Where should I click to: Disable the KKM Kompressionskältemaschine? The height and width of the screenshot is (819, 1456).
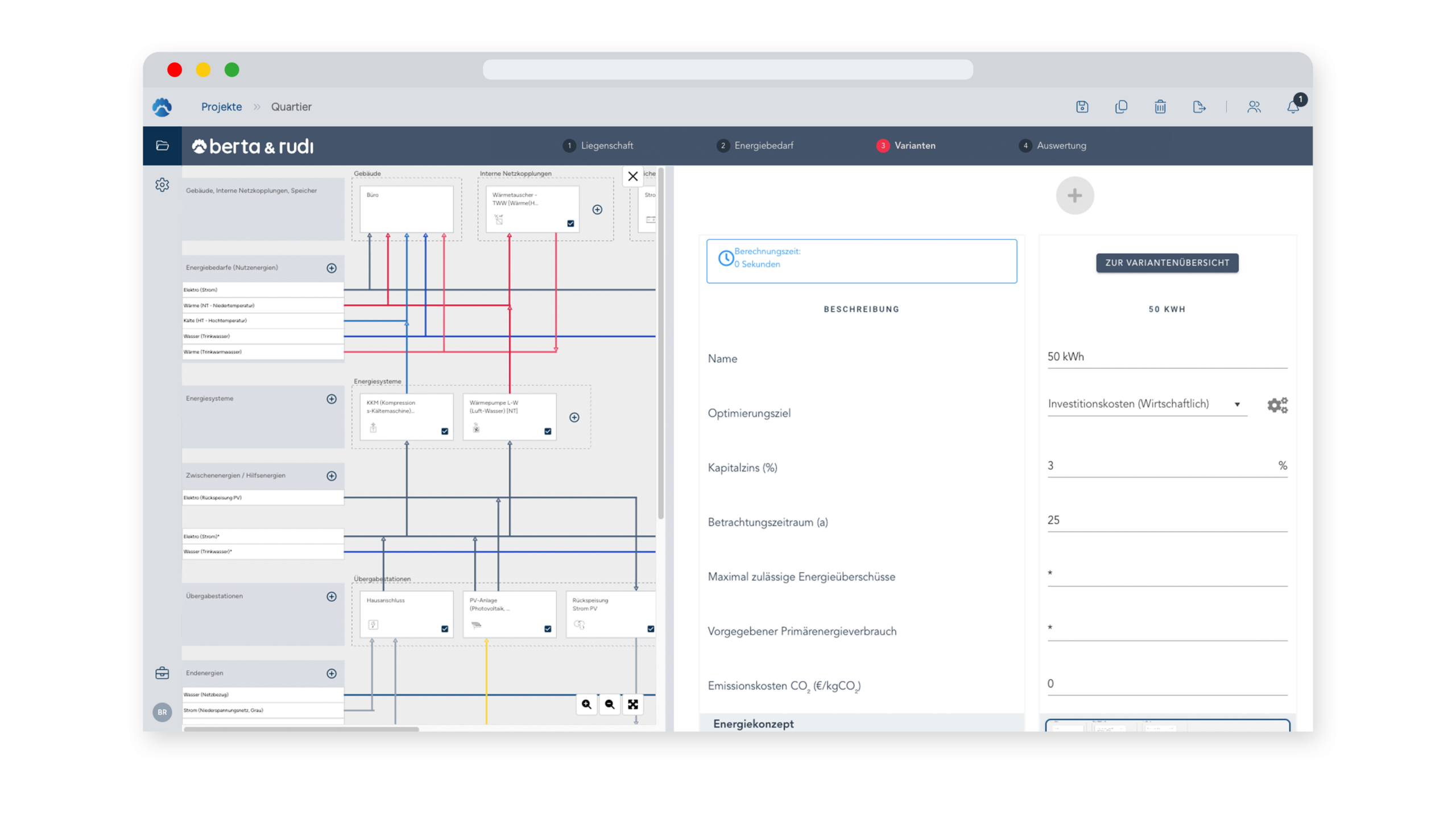444,431
